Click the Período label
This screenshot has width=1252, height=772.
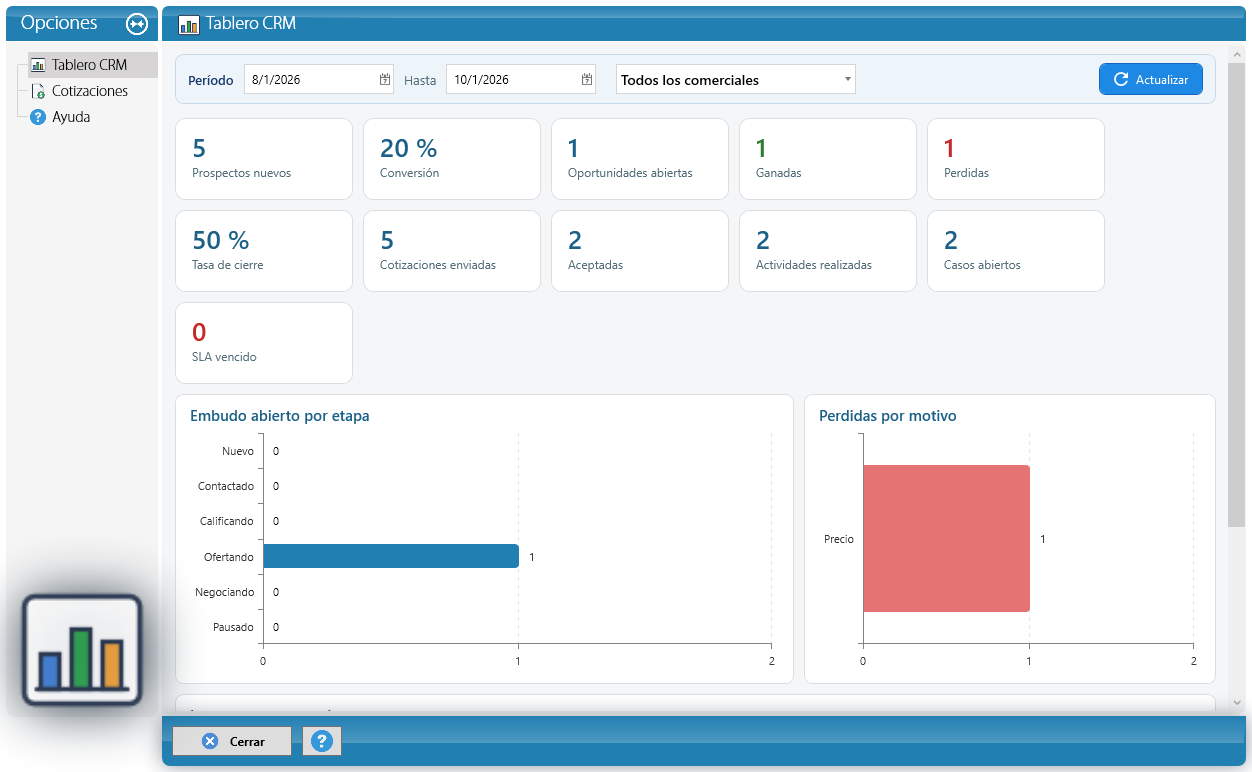[211, 80]
